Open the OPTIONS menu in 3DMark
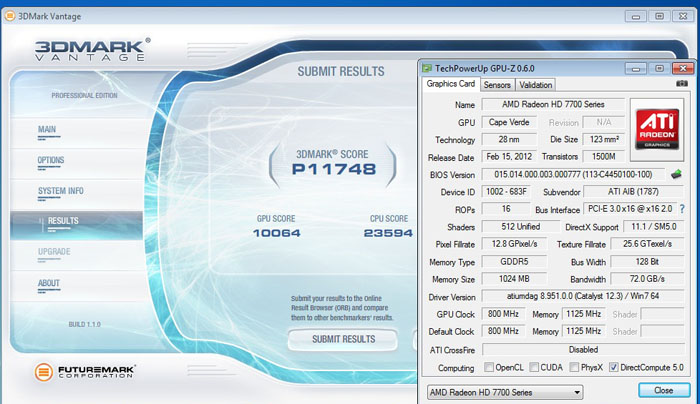This screenshot has width=700, height=404. (51, 160)
